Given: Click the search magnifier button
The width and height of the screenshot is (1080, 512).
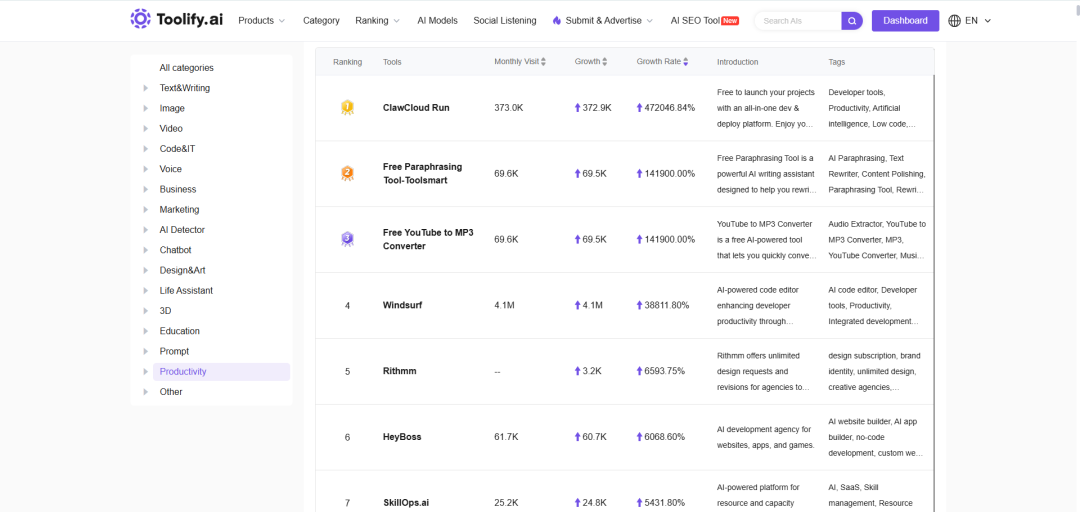Looking at the screenshot, I should [x=852, y=21].
